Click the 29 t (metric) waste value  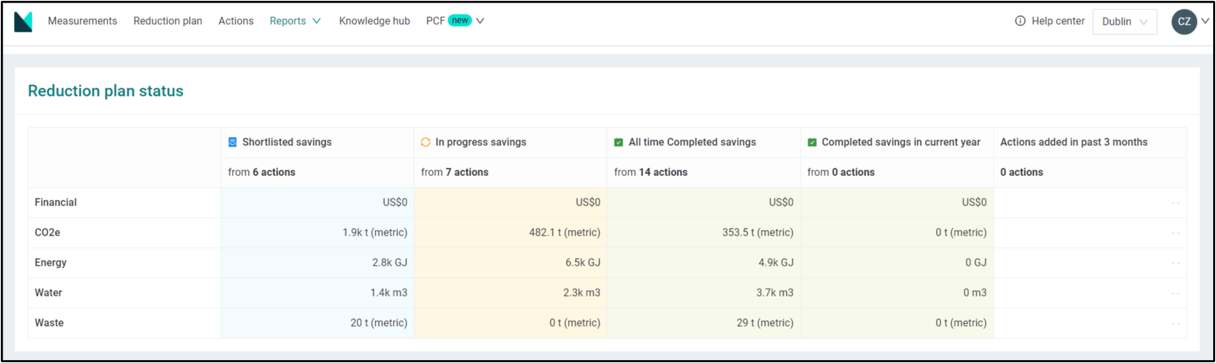[x=765, y=322]
